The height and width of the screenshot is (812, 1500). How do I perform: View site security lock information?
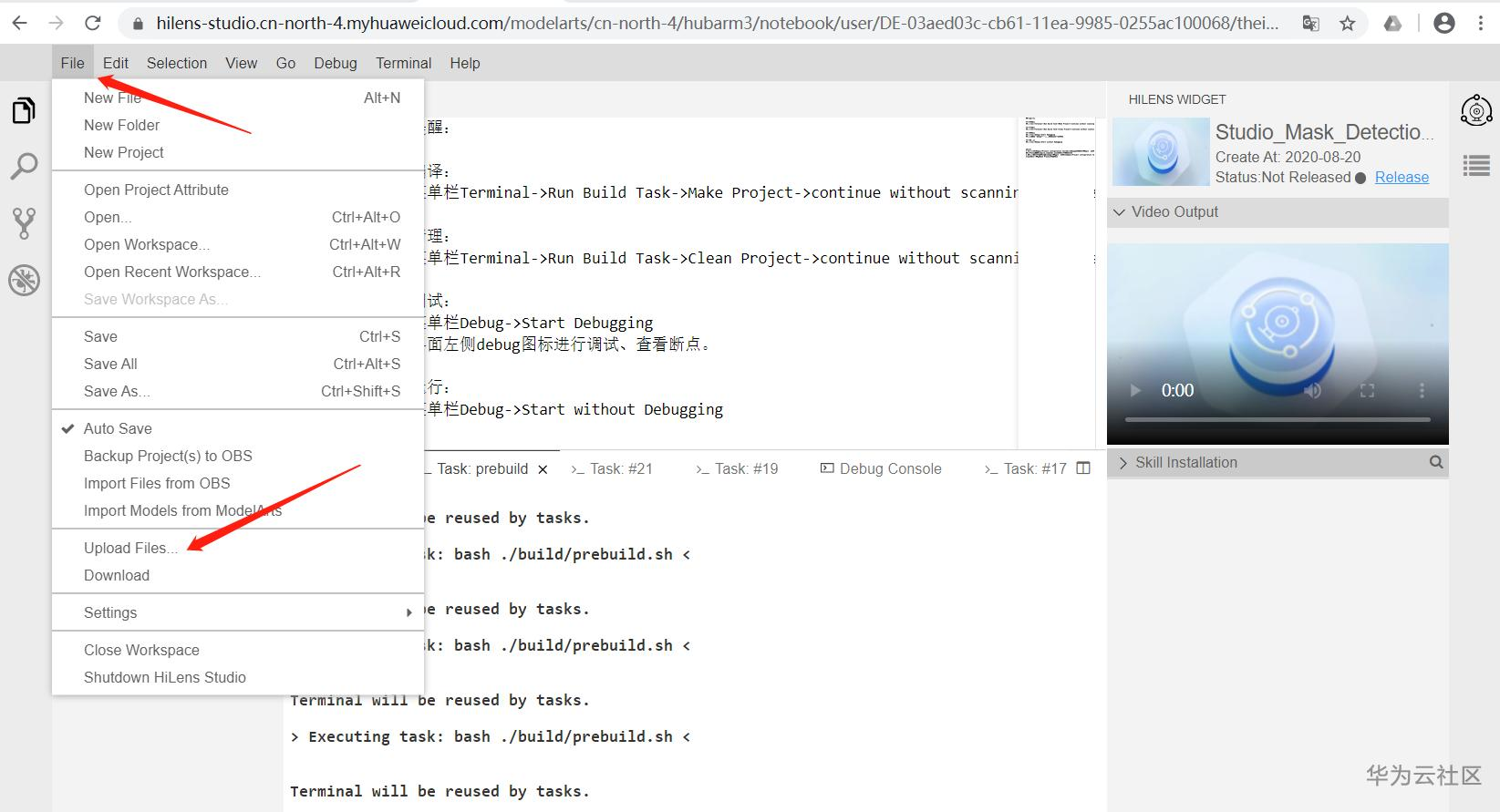(139, 24)
